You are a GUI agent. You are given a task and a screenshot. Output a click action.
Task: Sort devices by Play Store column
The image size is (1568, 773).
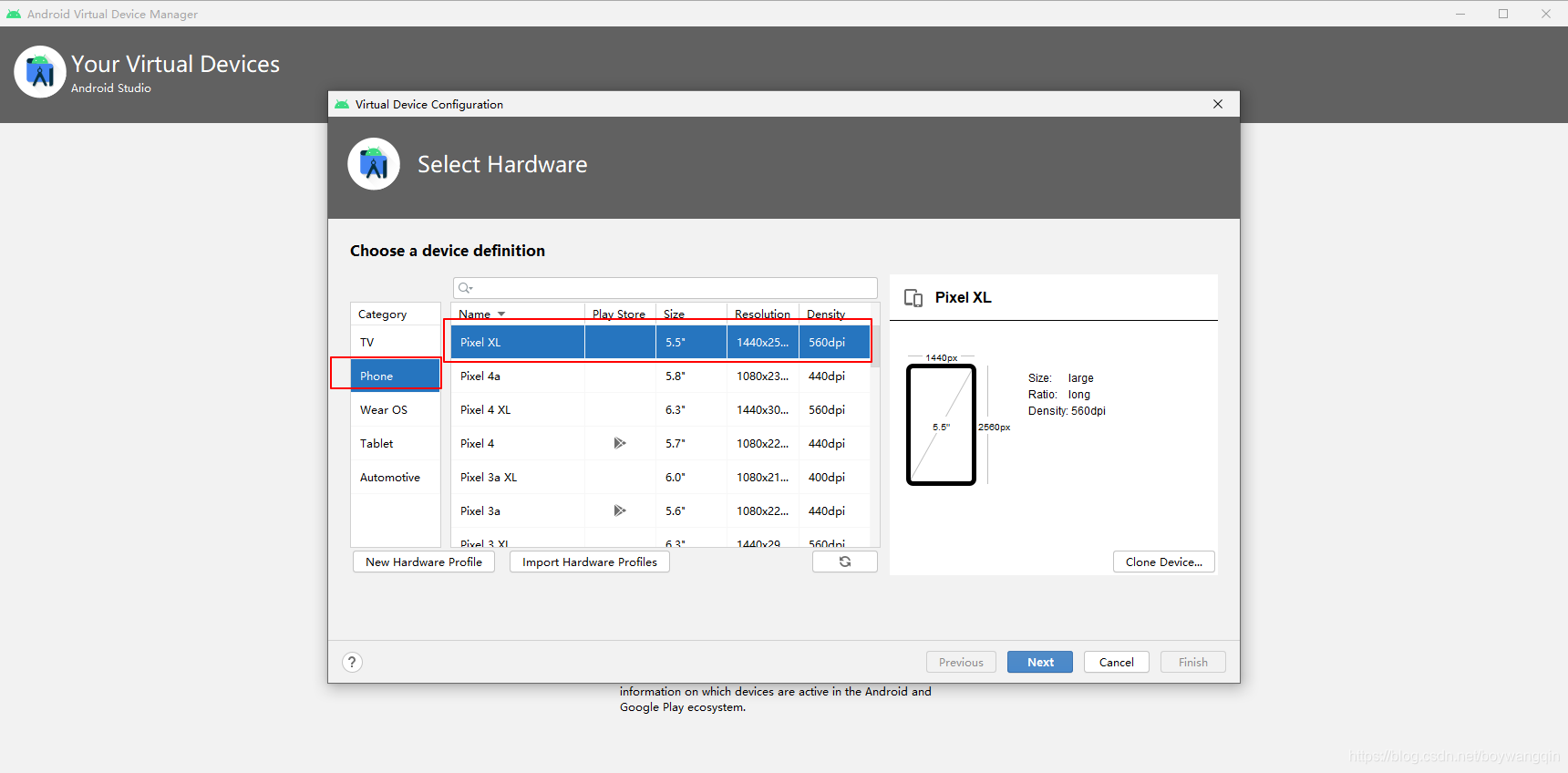coord(620,314)
